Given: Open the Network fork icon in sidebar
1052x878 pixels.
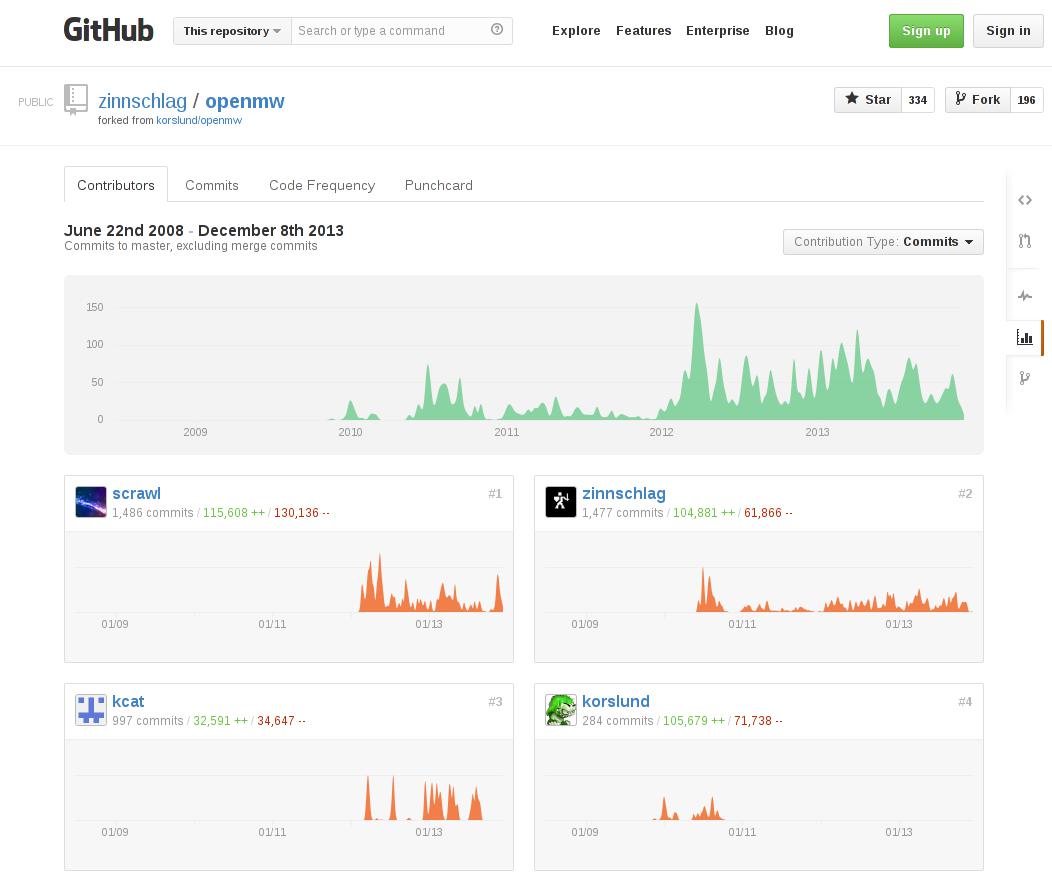Looking at the screenshot, I should coord(1024,378).
